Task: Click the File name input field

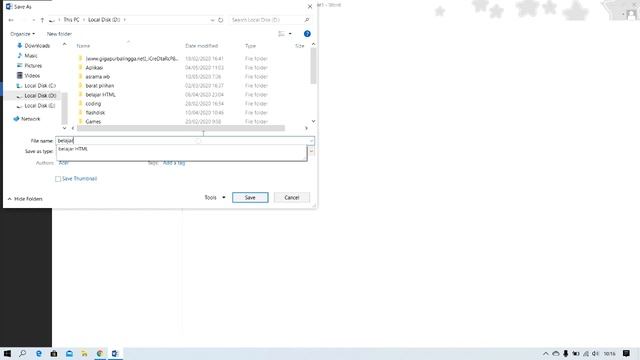Action: click(x=182, y=141)
